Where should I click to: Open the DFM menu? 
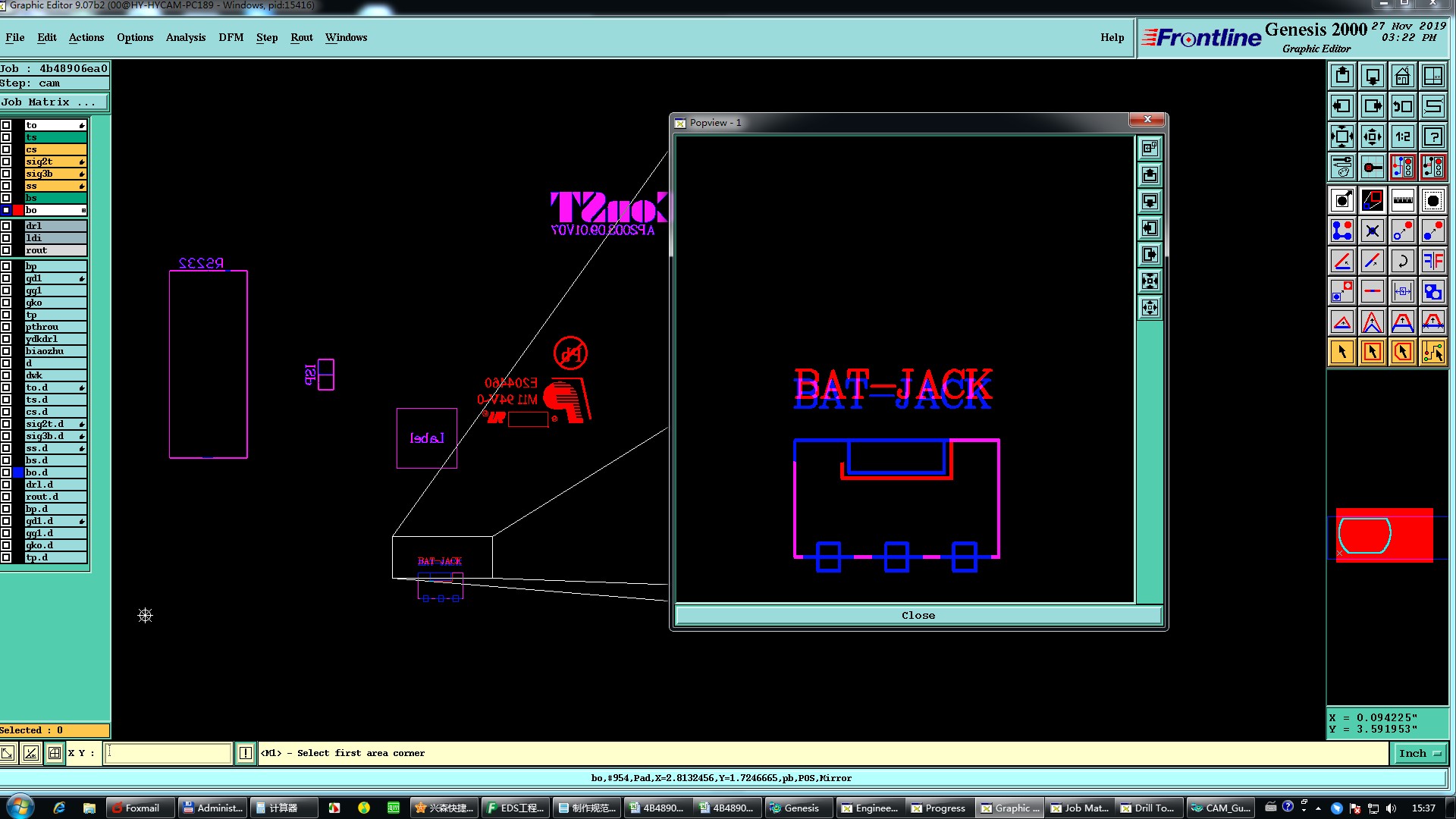(x=231, y=37)
